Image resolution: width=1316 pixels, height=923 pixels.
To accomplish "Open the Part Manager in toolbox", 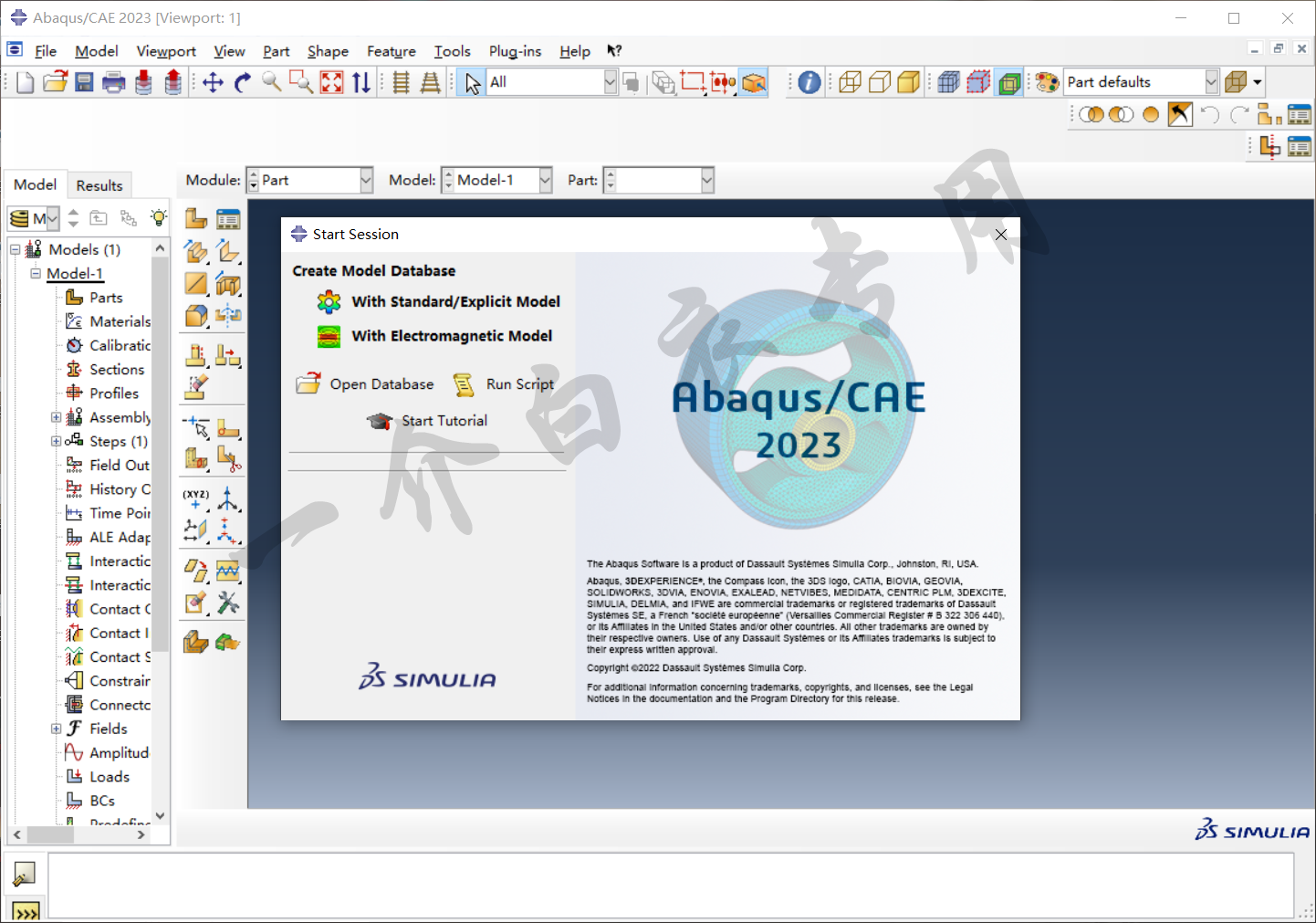I will (x=228, y=218).
